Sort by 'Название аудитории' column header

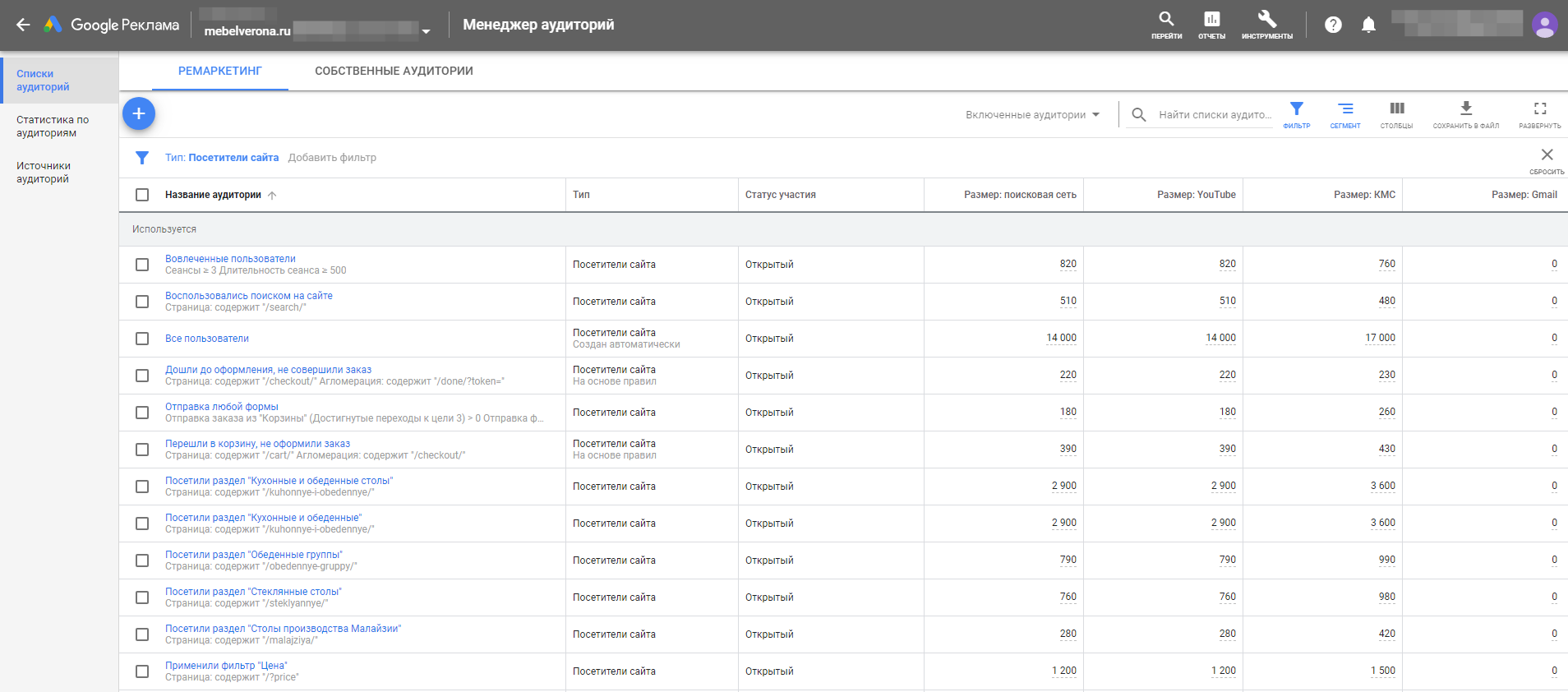213,195
